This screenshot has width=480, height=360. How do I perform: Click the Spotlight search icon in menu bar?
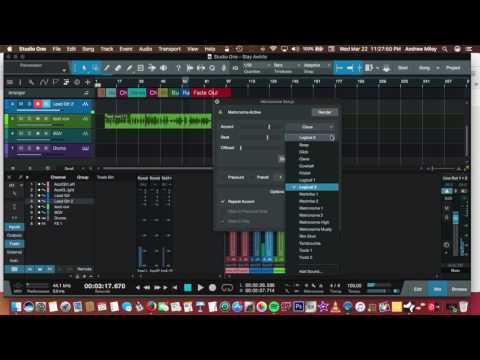coord(445,49)
